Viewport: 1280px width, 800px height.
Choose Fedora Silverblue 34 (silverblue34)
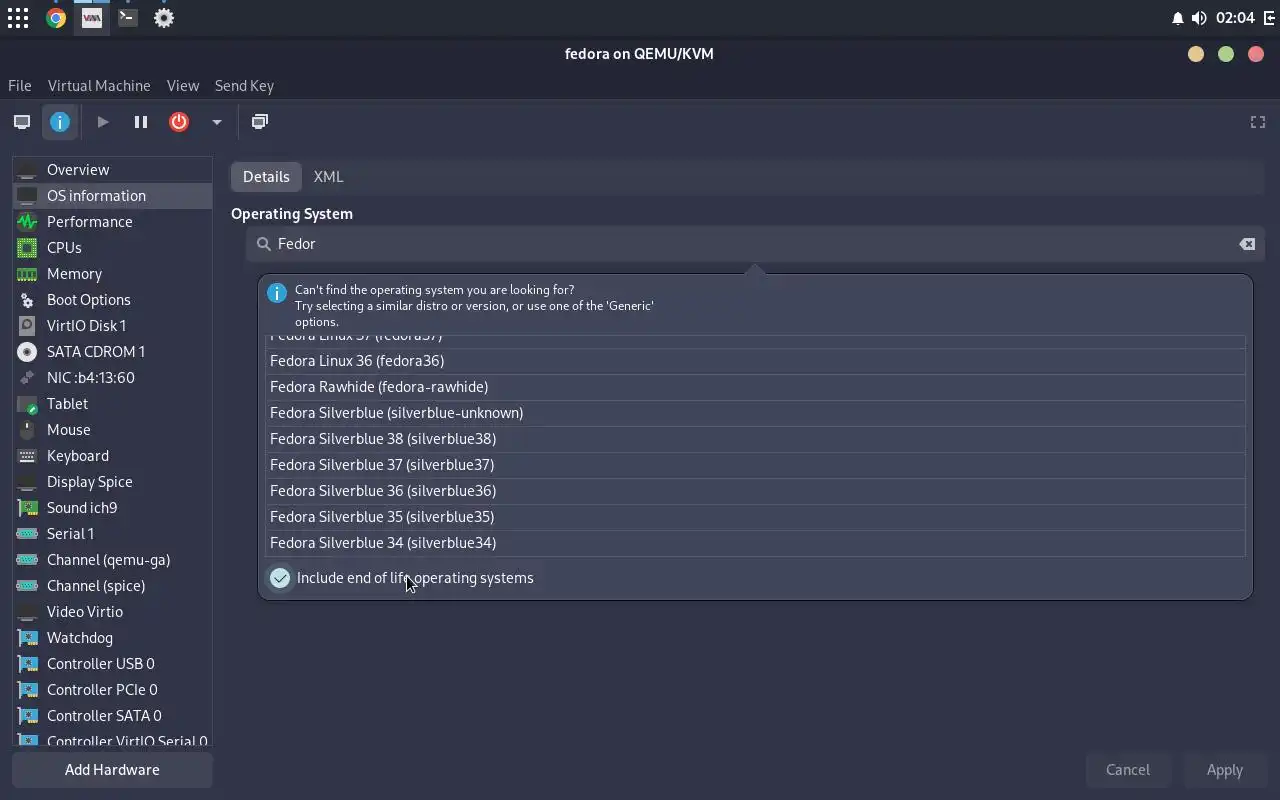(755, 543)
